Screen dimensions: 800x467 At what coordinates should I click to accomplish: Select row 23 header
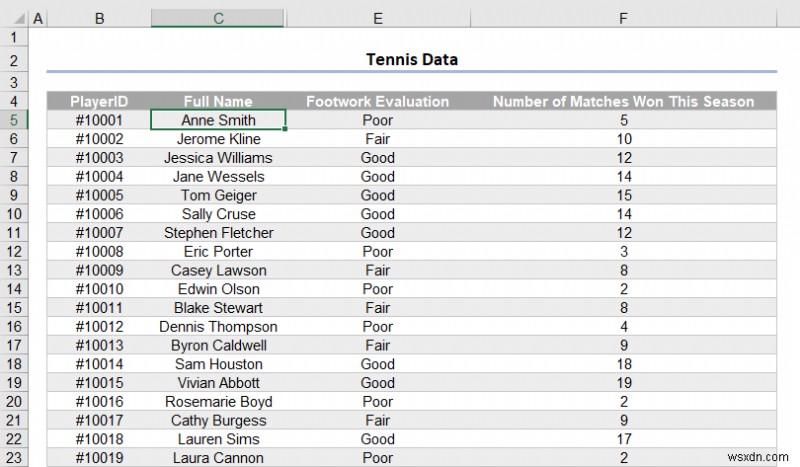[x=14, y=458]
